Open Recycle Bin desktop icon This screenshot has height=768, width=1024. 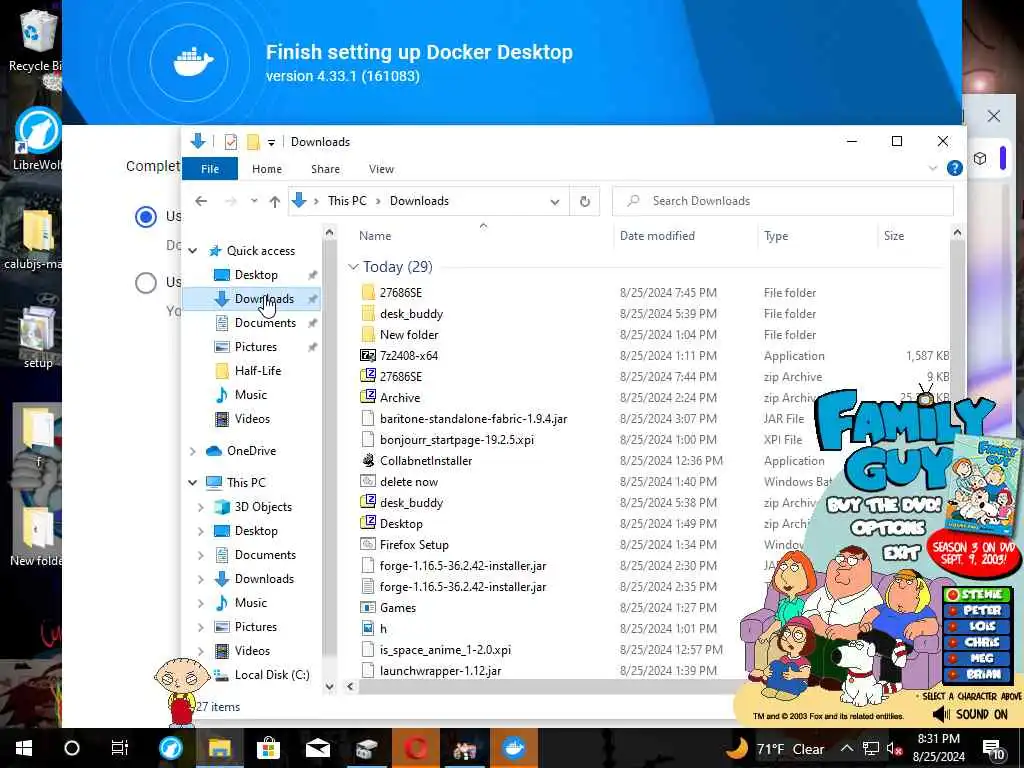35,39
